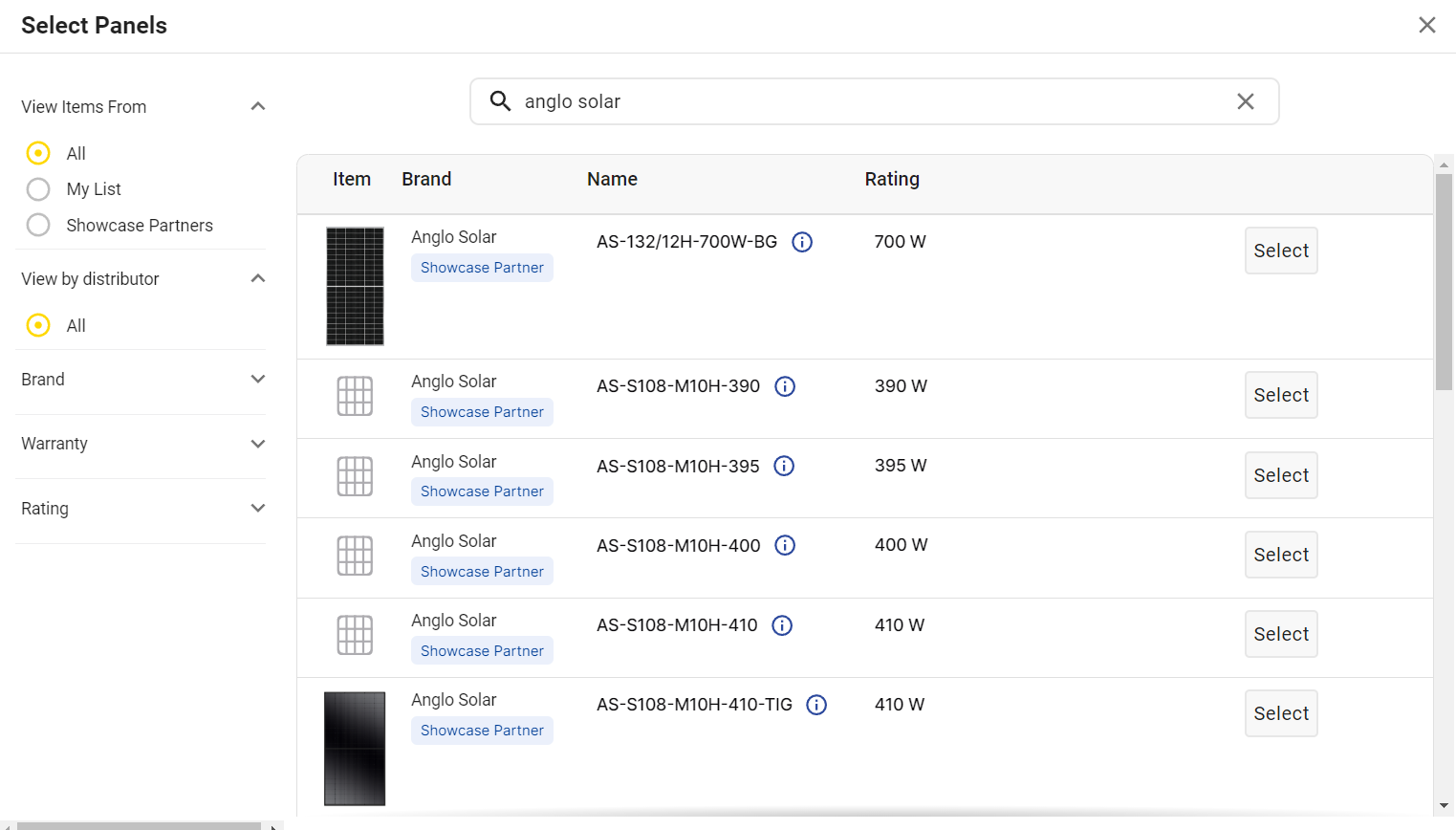Click the AS-132/12H-700W-BG panel thumbnail
The image size is (1456, 830).
(x=355, y=286)
